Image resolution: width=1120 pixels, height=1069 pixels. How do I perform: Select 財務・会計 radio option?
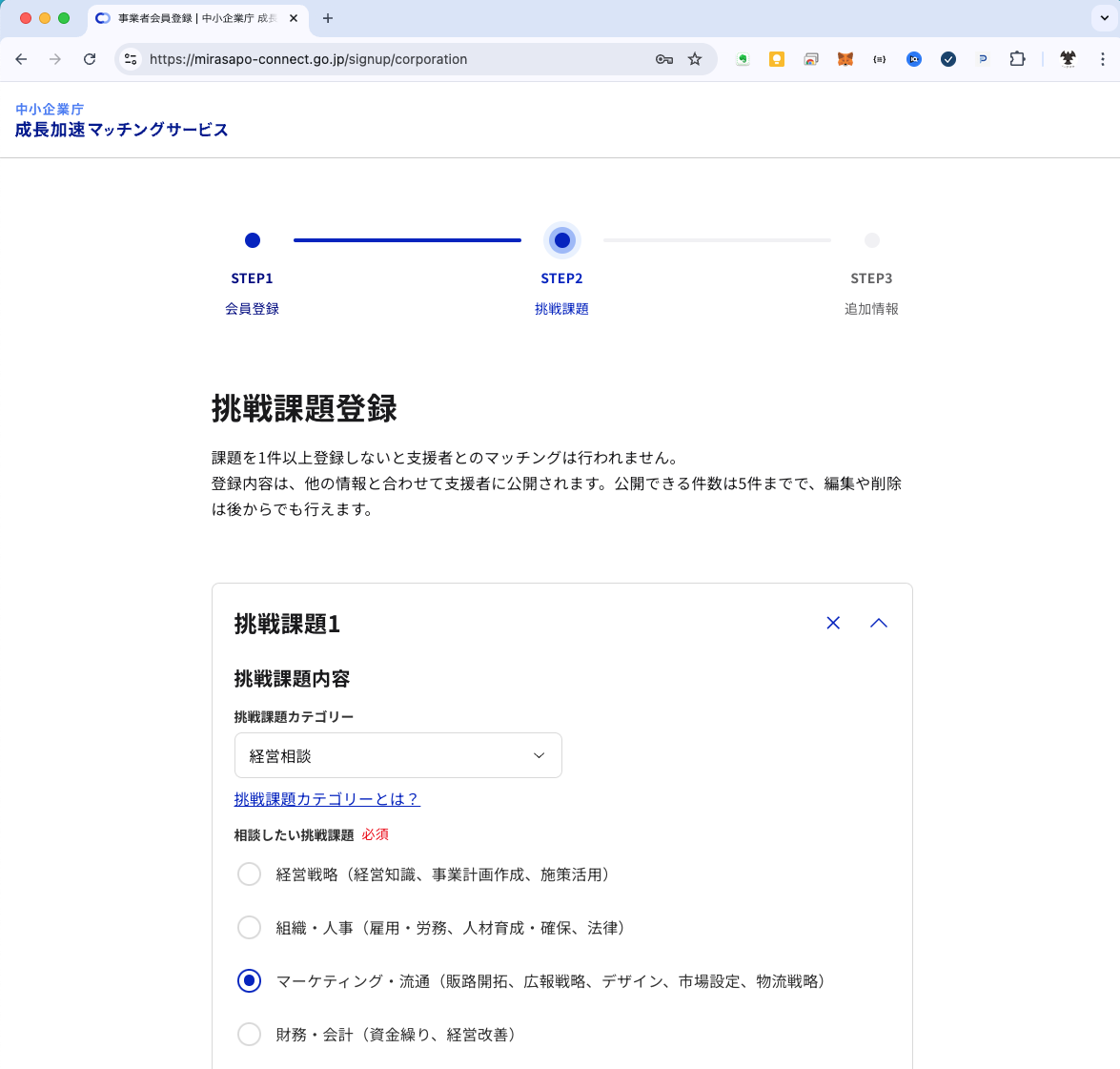click(249, 1035)
